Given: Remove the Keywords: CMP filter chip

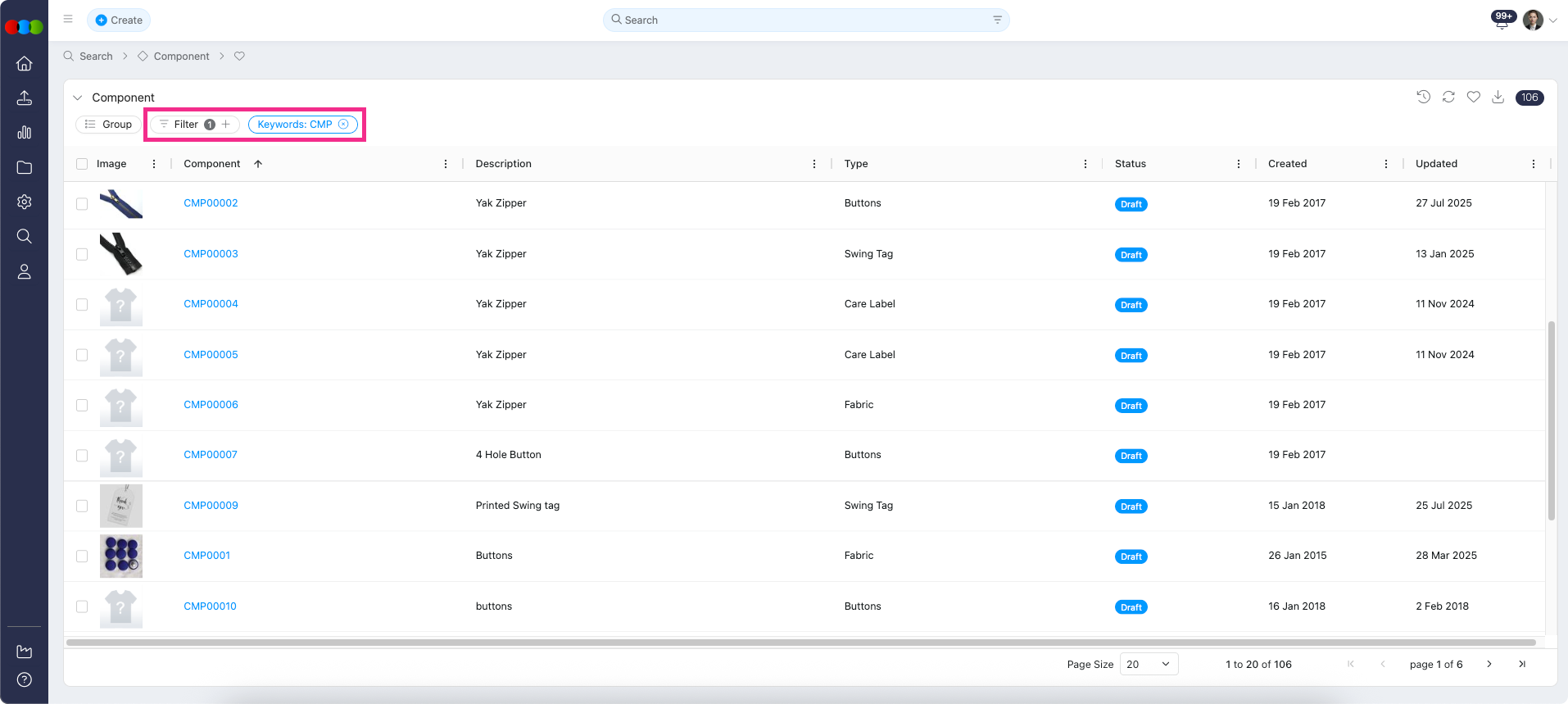Looking at the screenshot, I should [x=343, y=125].
